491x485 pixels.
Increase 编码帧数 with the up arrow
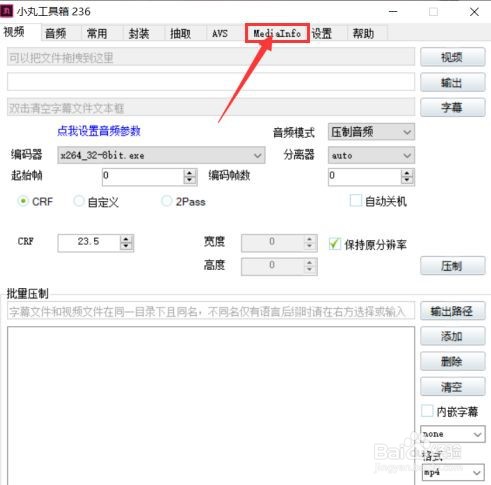(407, 173)
